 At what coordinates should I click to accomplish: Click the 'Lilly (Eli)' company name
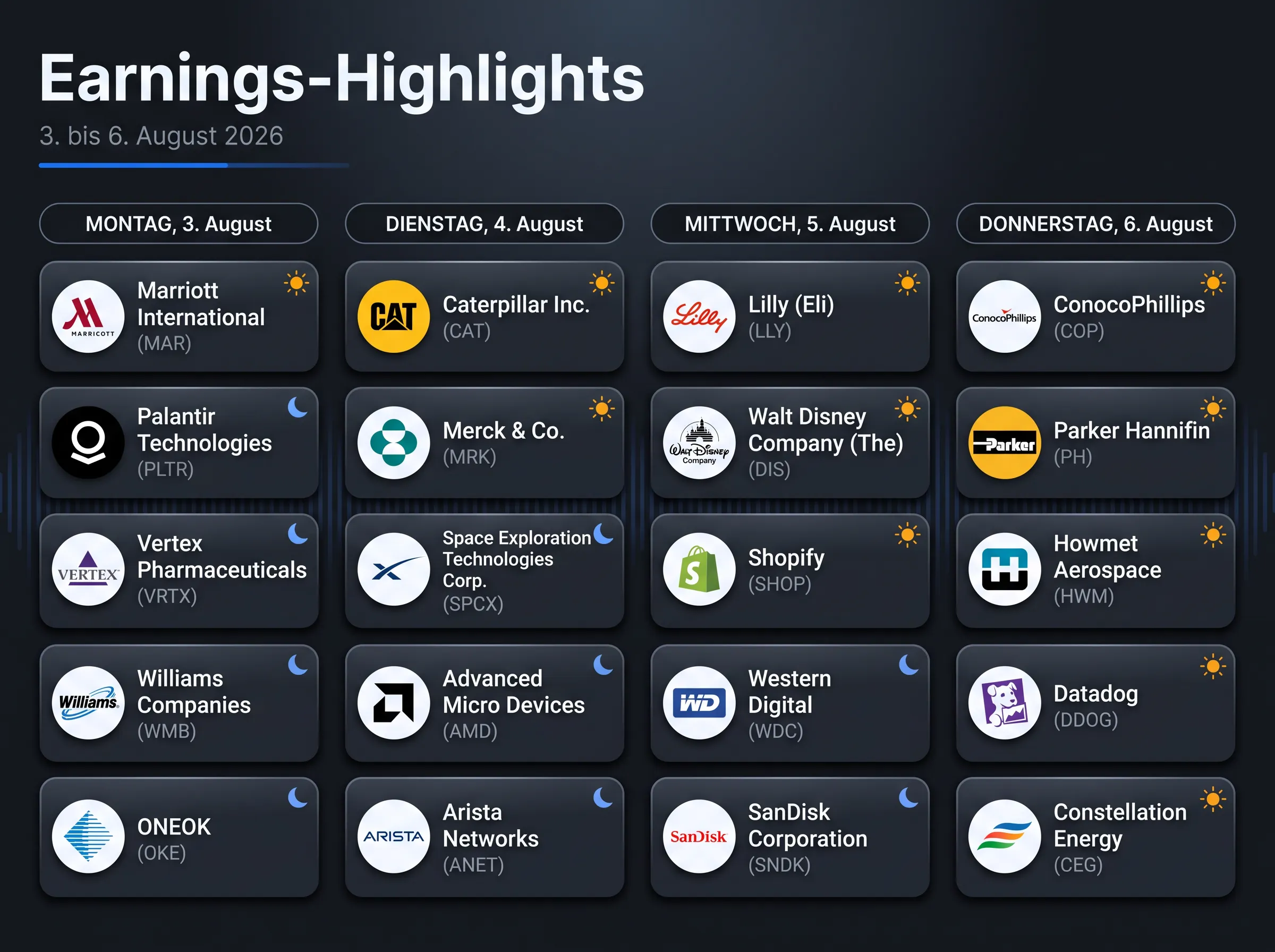[x=791, y=304]
